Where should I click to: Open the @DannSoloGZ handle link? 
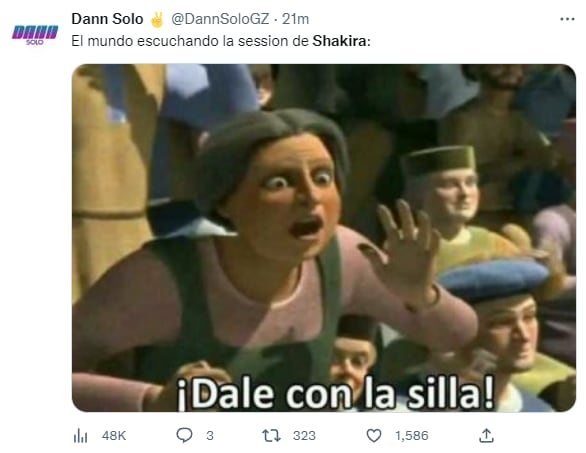pyautogui.click(x=220, y=19)
